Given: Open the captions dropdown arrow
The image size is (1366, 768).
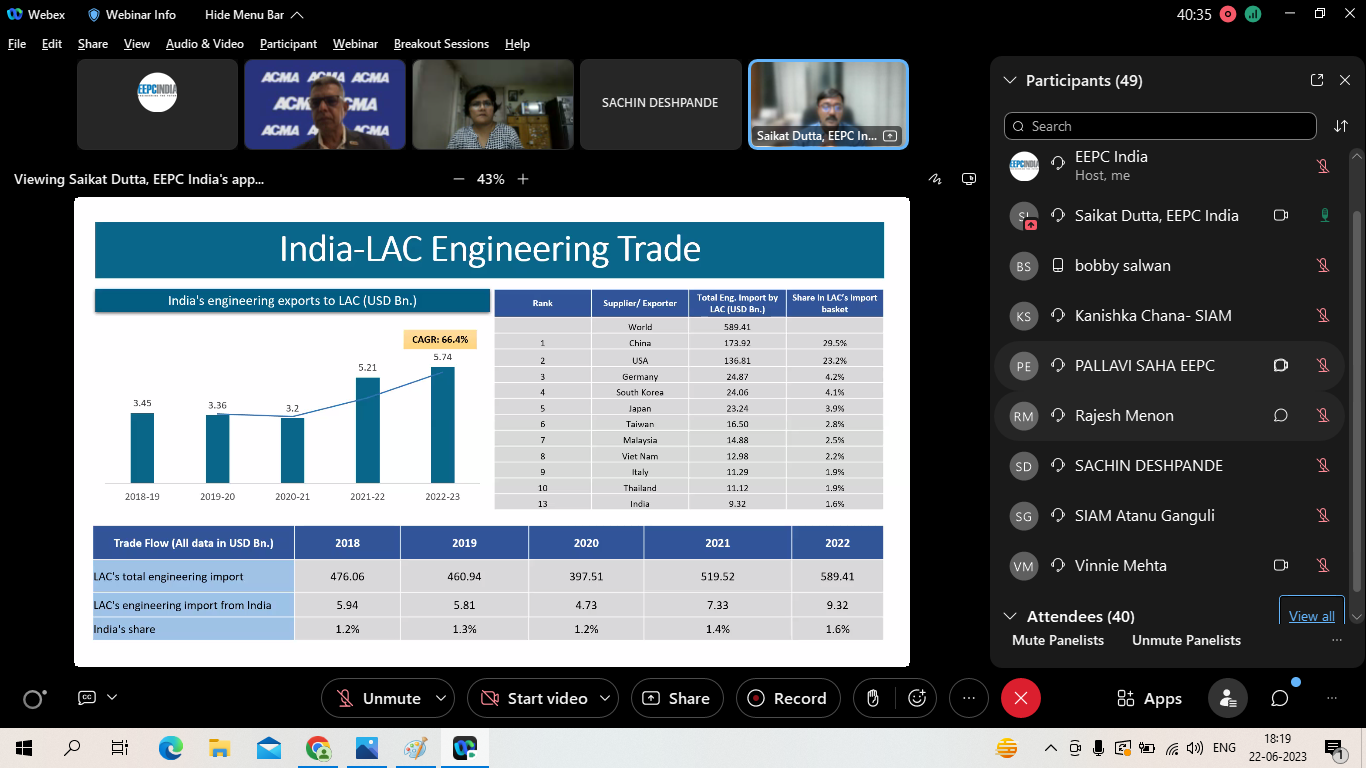Looking at the screenshot, I should coord(112,697).
